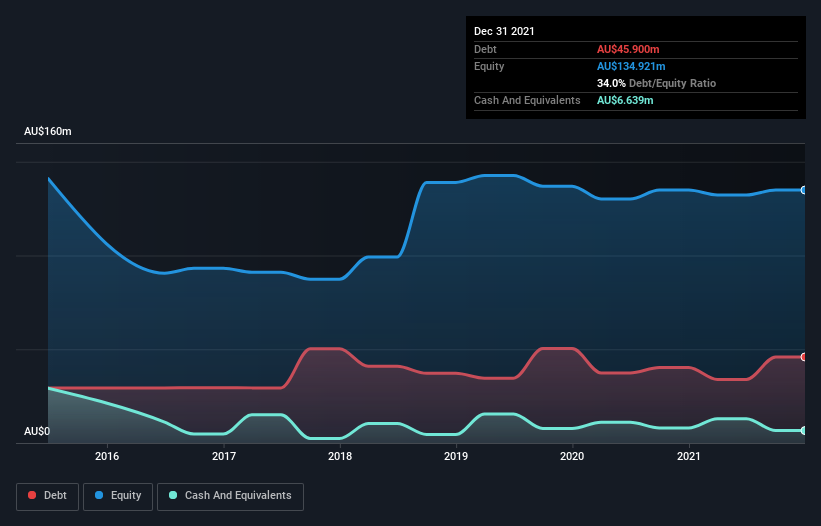Viewport: 821px width, 526px height.
Task: Select the 2019 x-axis label
Action: point(456,456)
